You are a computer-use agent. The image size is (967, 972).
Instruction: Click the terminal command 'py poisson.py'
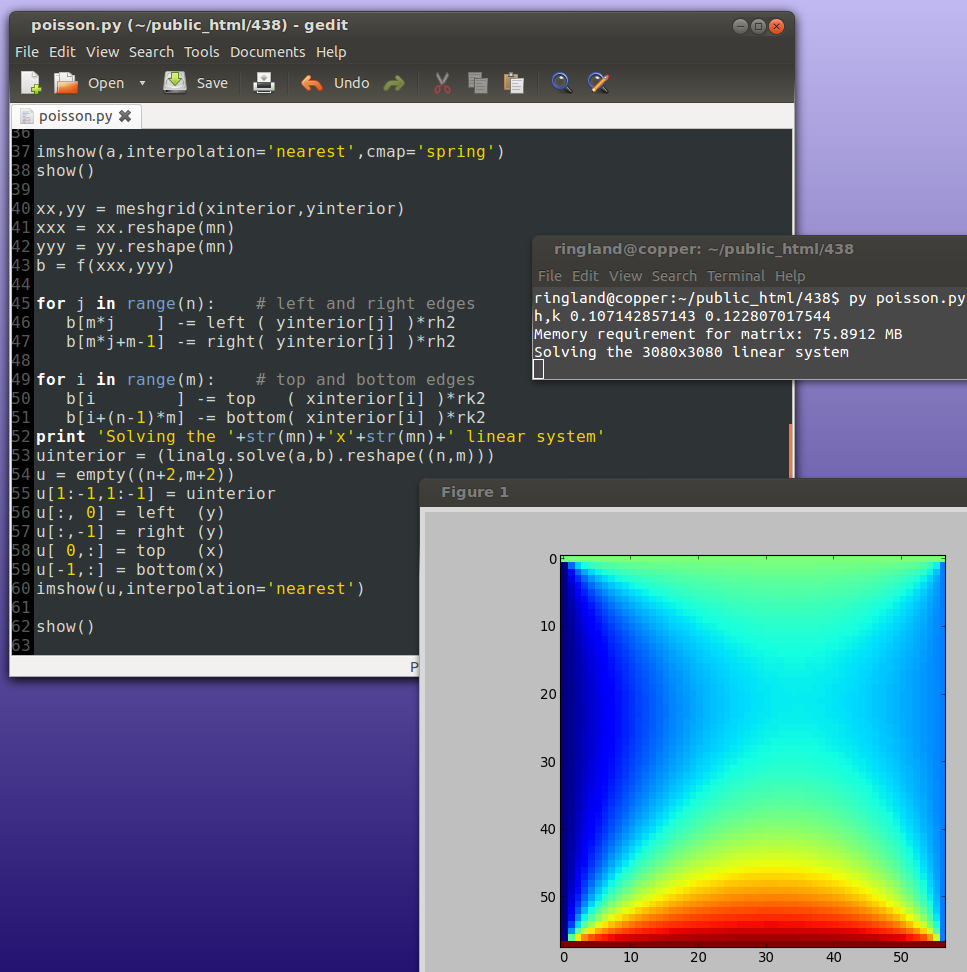[907, 298]
